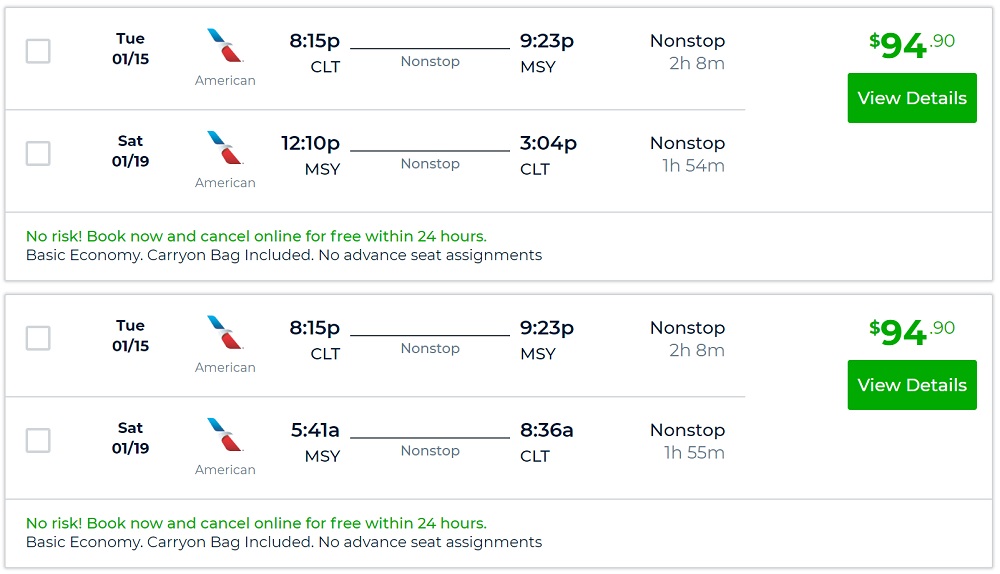Click the 1h 54m nonstop duration

click(693, 166)
